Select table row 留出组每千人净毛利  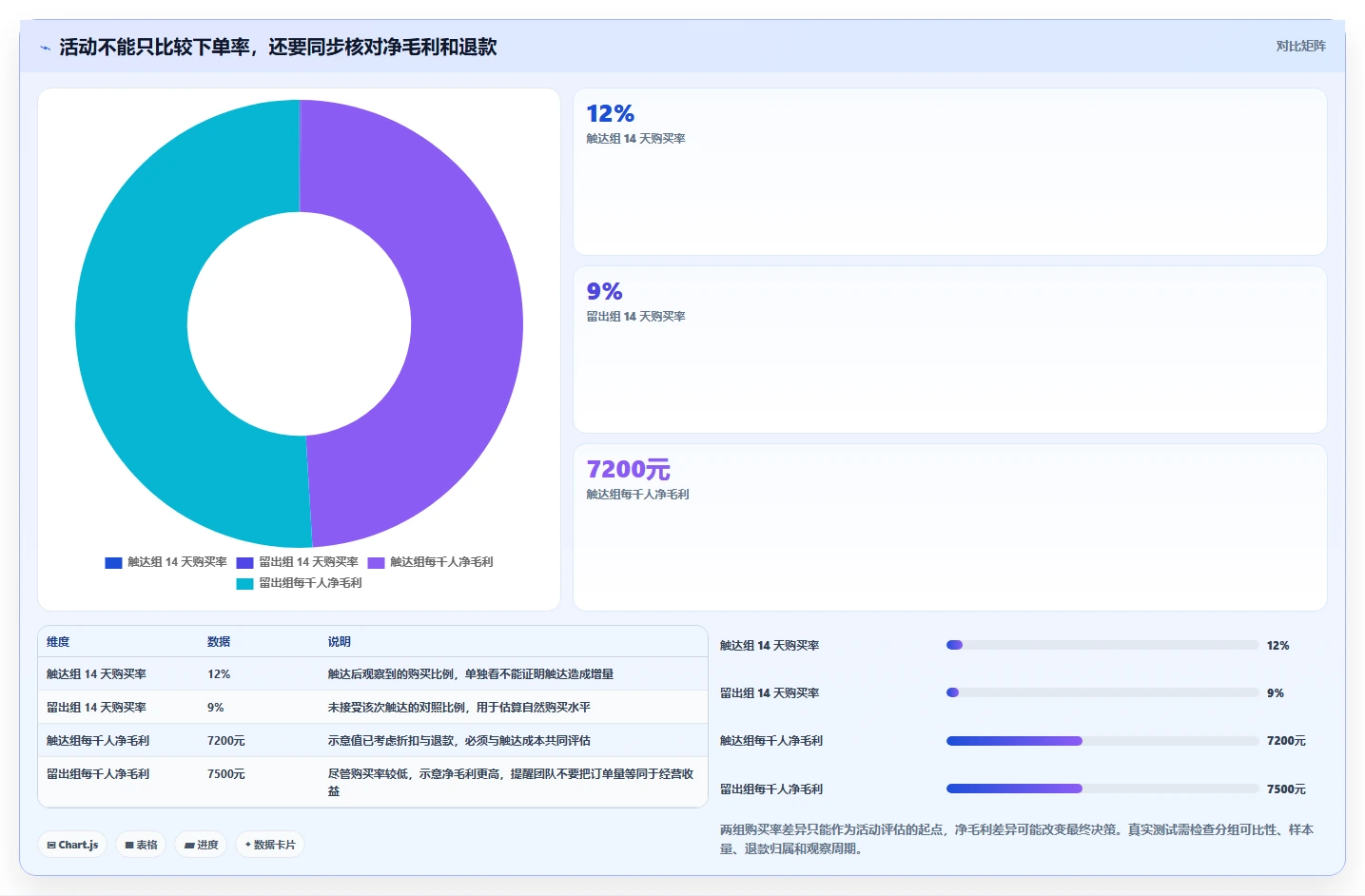[373, 782]
